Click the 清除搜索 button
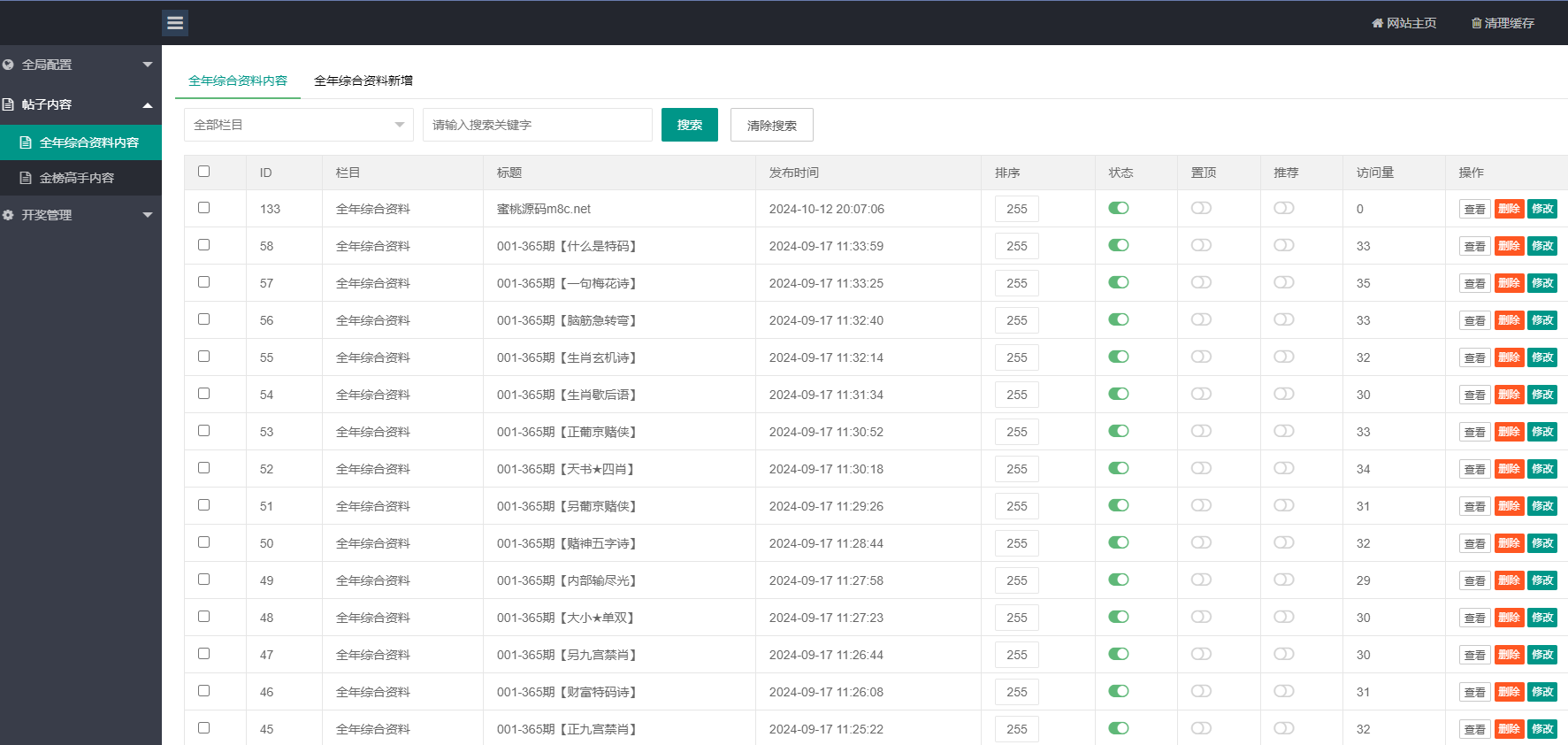 (x=771, y=125)
